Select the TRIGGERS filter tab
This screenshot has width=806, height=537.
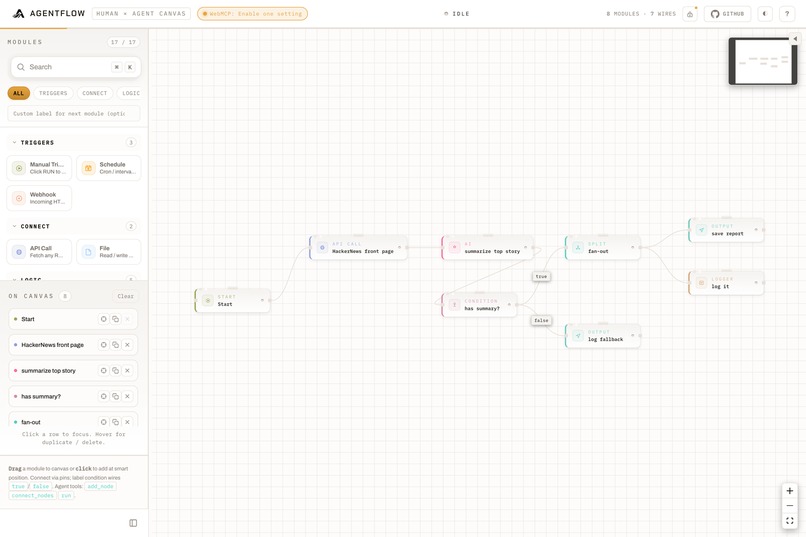pos(53,93)
